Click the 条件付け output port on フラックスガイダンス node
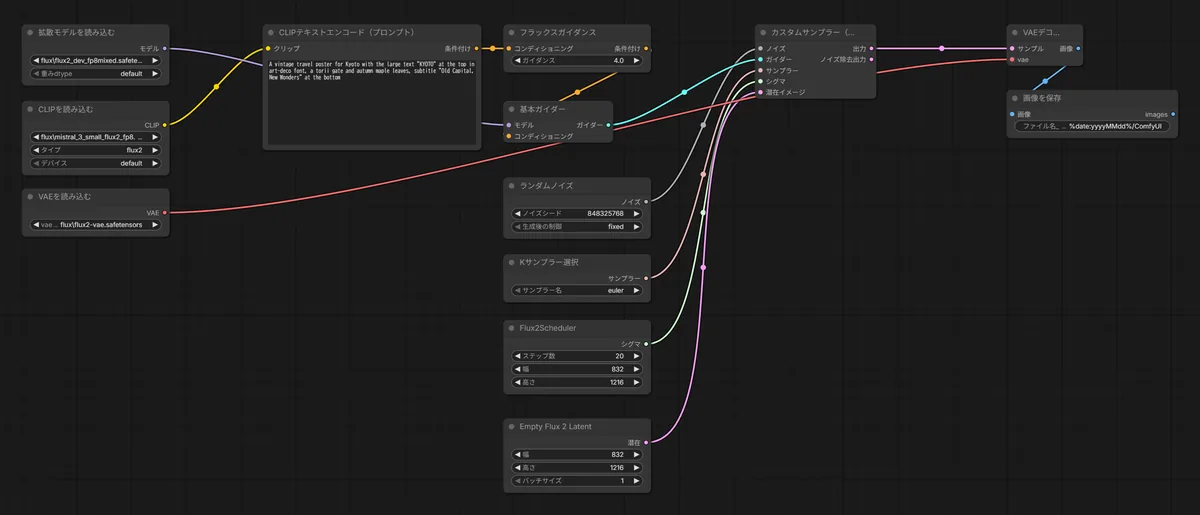This screenshot has width=1200, height=515. pos(647,48)
